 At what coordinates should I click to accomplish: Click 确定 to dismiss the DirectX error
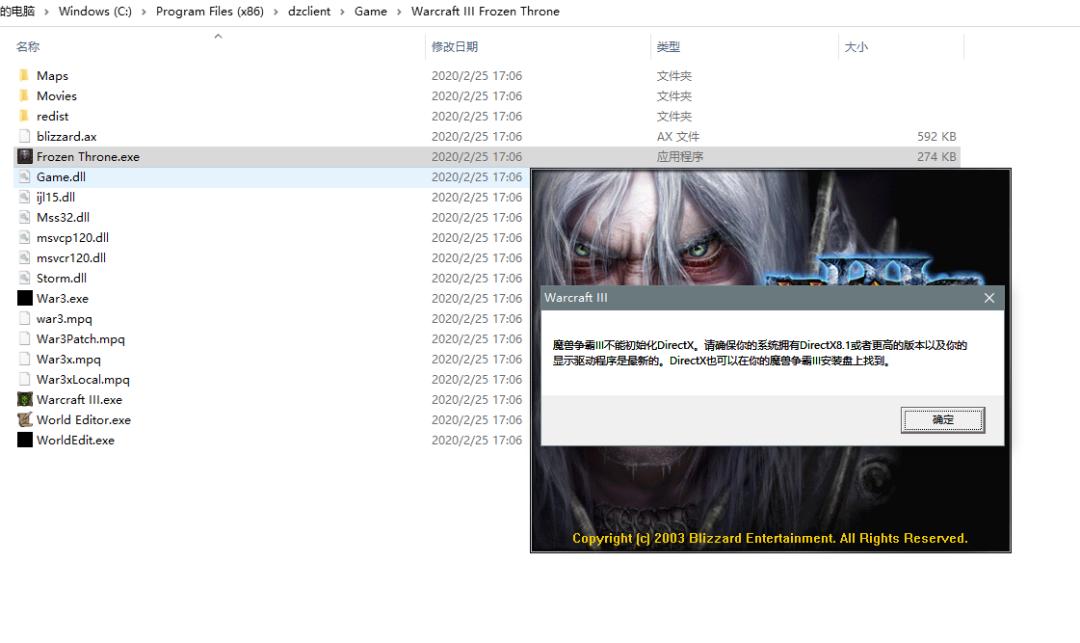coord(942,420)
